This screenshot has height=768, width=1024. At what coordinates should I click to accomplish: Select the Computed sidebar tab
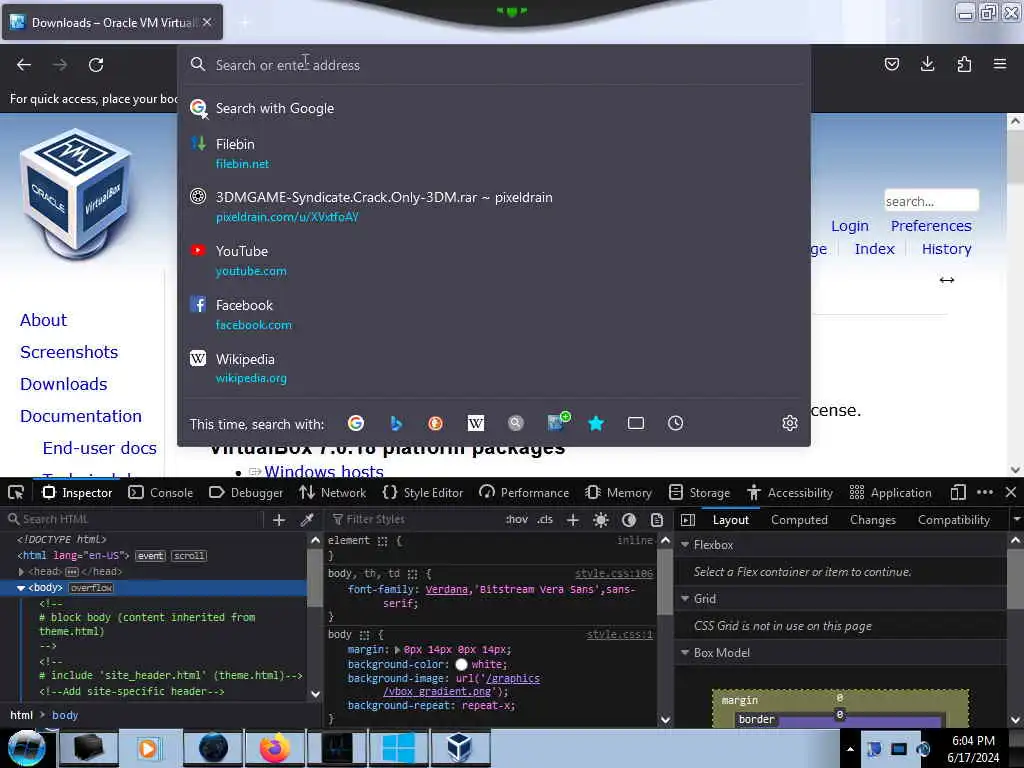(x=799, y=520)
